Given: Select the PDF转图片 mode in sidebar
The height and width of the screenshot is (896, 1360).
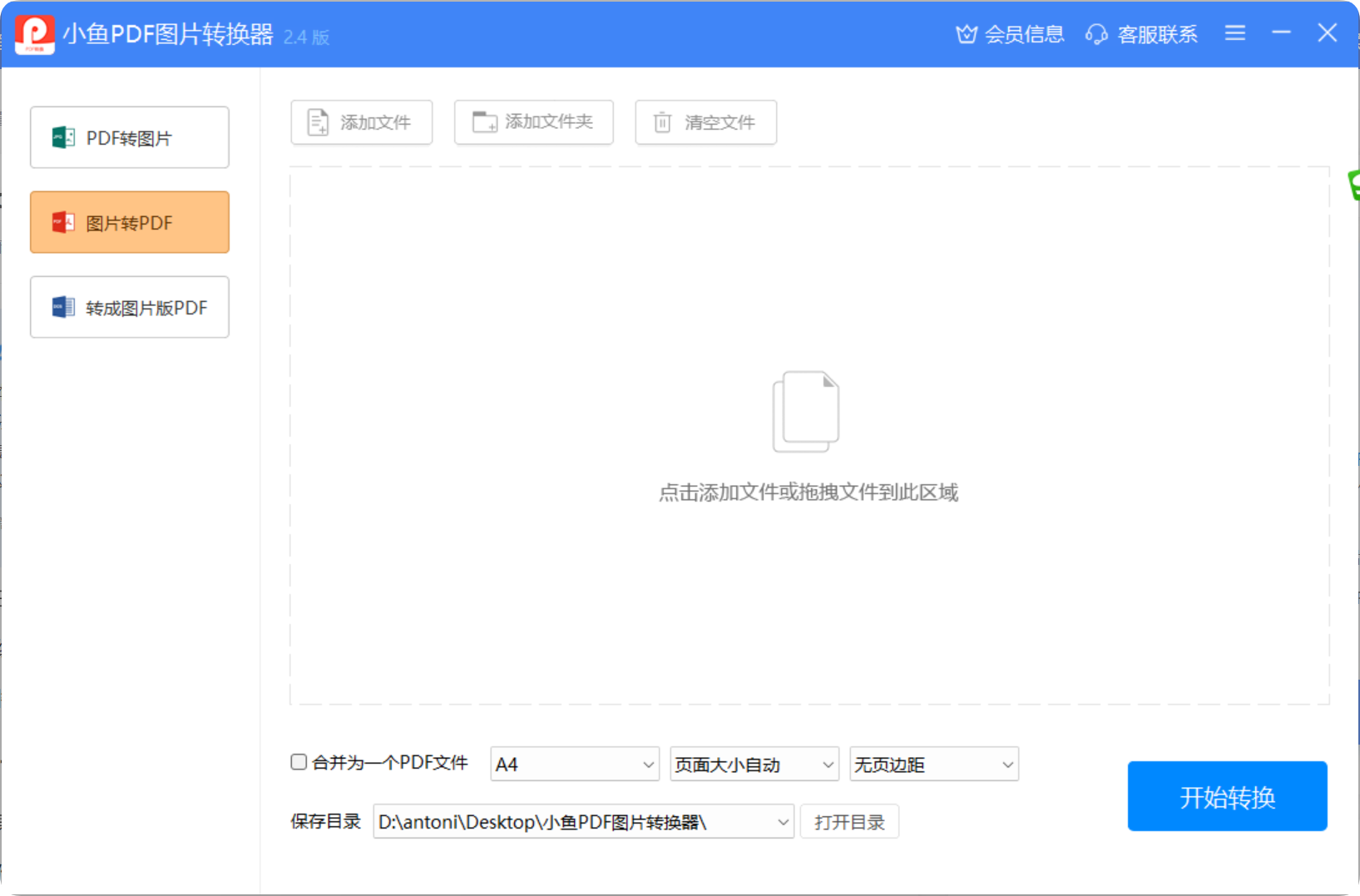Looking at the screenshot, I should point(129,137).
